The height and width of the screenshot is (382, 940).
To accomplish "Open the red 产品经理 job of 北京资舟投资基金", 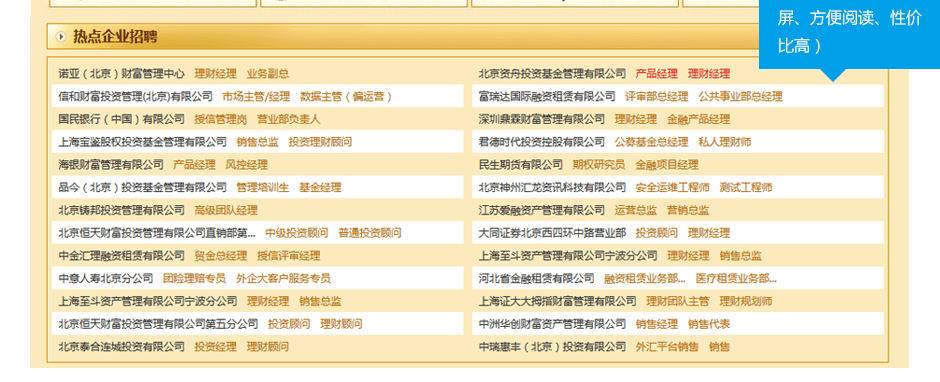I will tap(656, 74).
